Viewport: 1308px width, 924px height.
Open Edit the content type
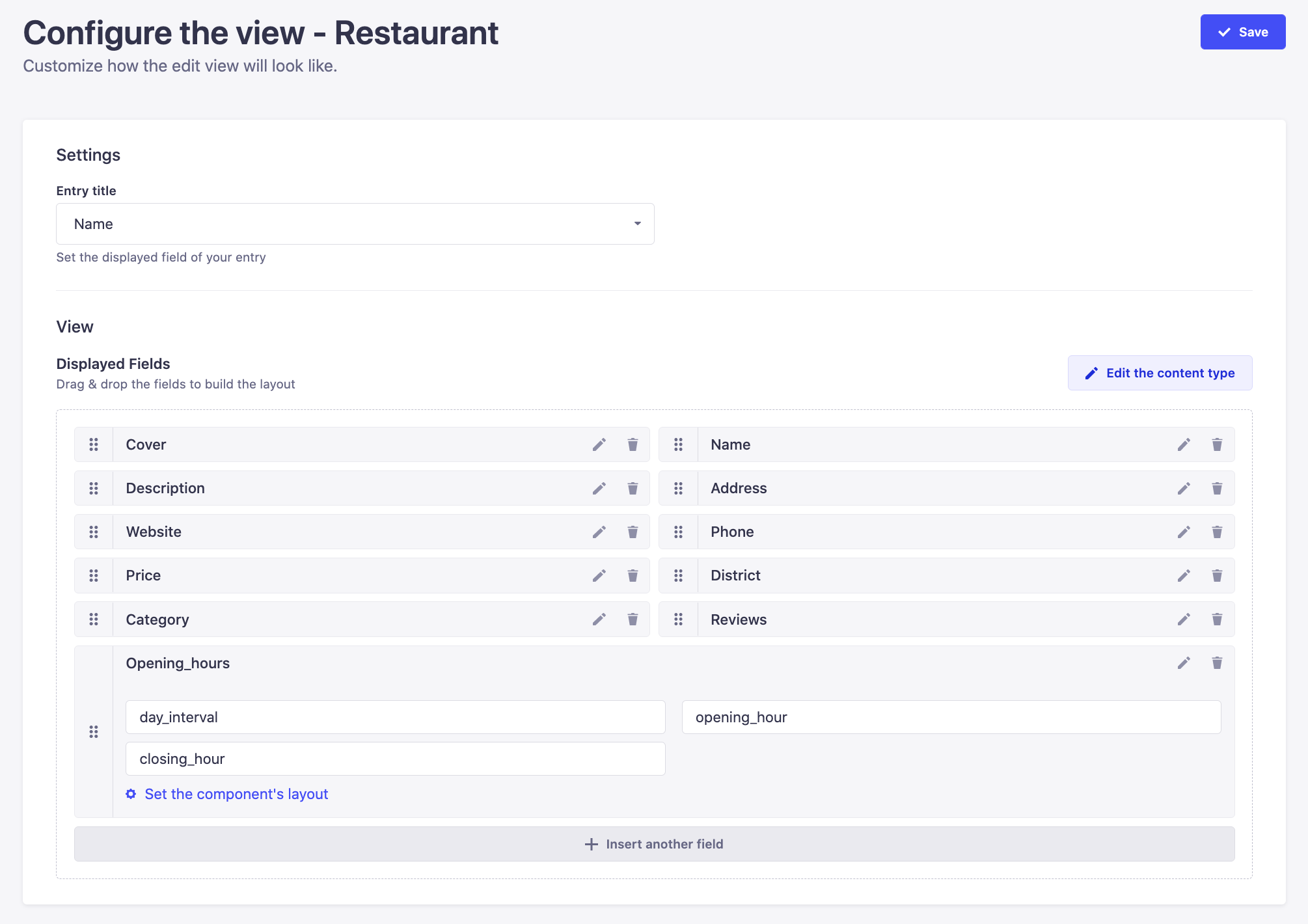coord(1159,373)
